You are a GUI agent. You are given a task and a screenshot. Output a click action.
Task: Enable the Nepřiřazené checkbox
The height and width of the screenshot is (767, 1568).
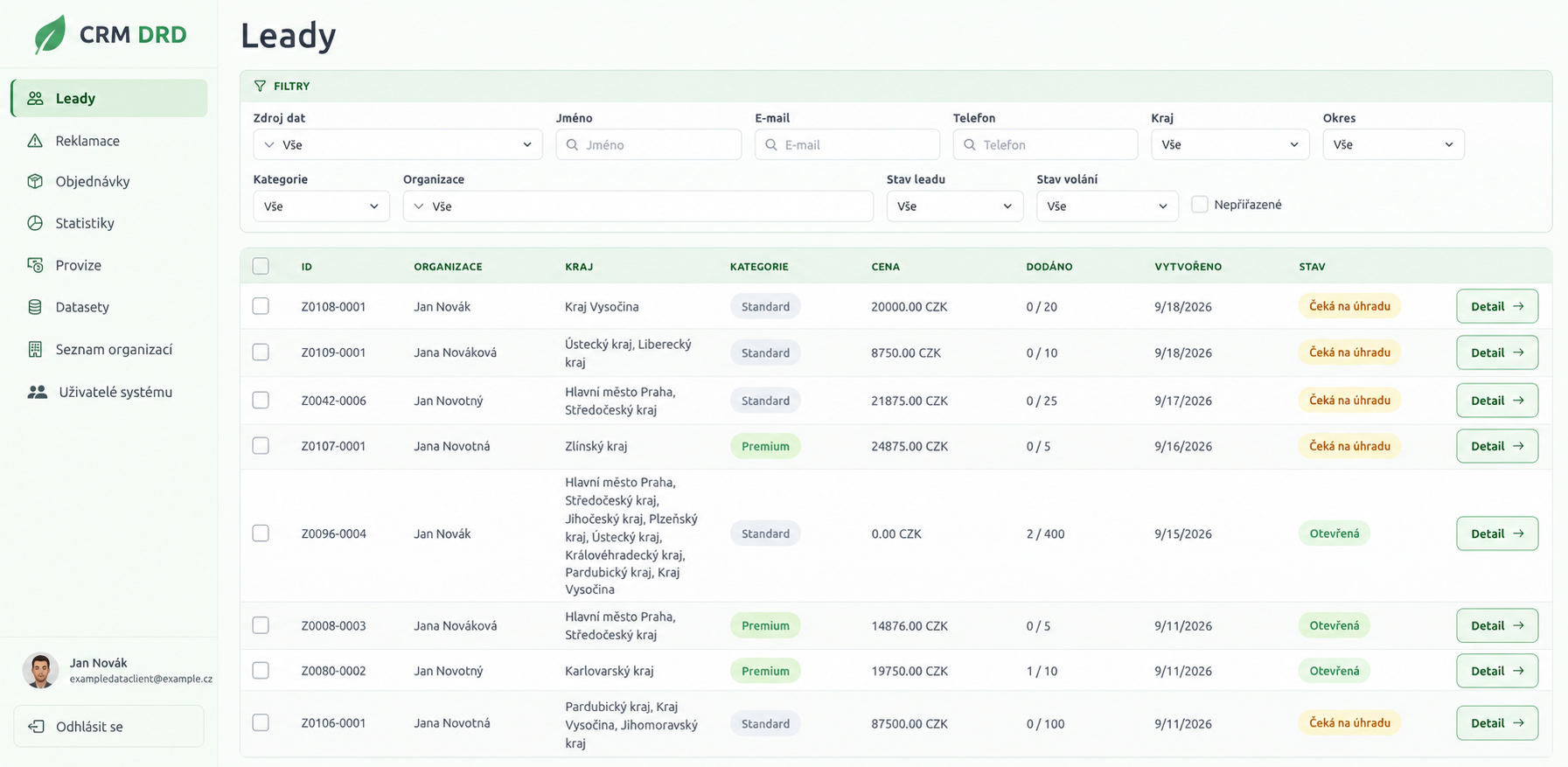1200,205
